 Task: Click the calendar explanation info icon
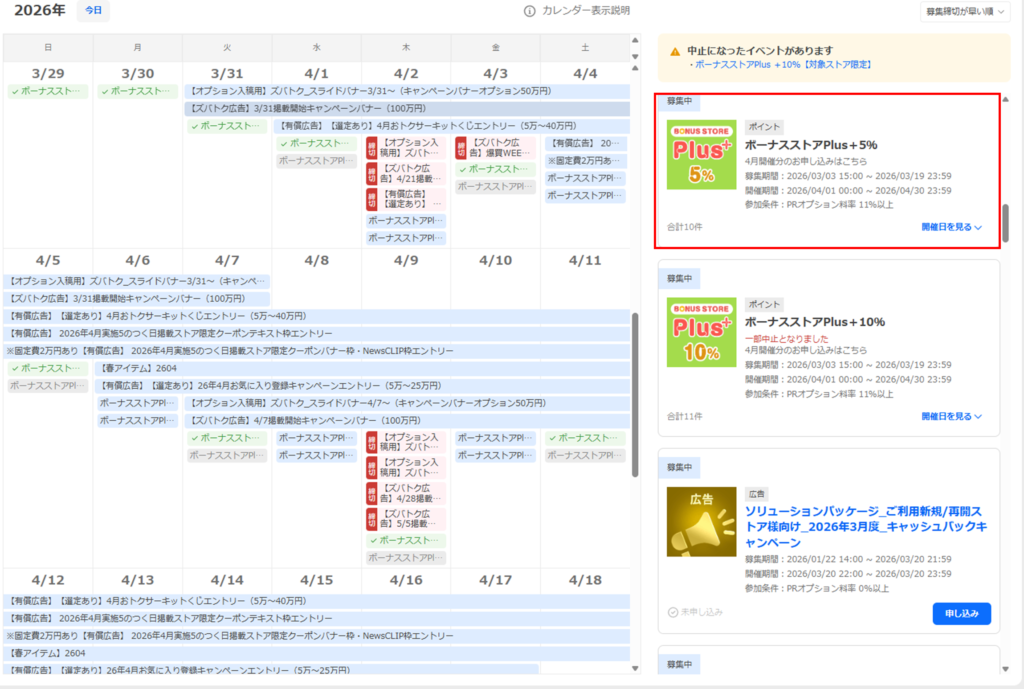tap(530, 11)
